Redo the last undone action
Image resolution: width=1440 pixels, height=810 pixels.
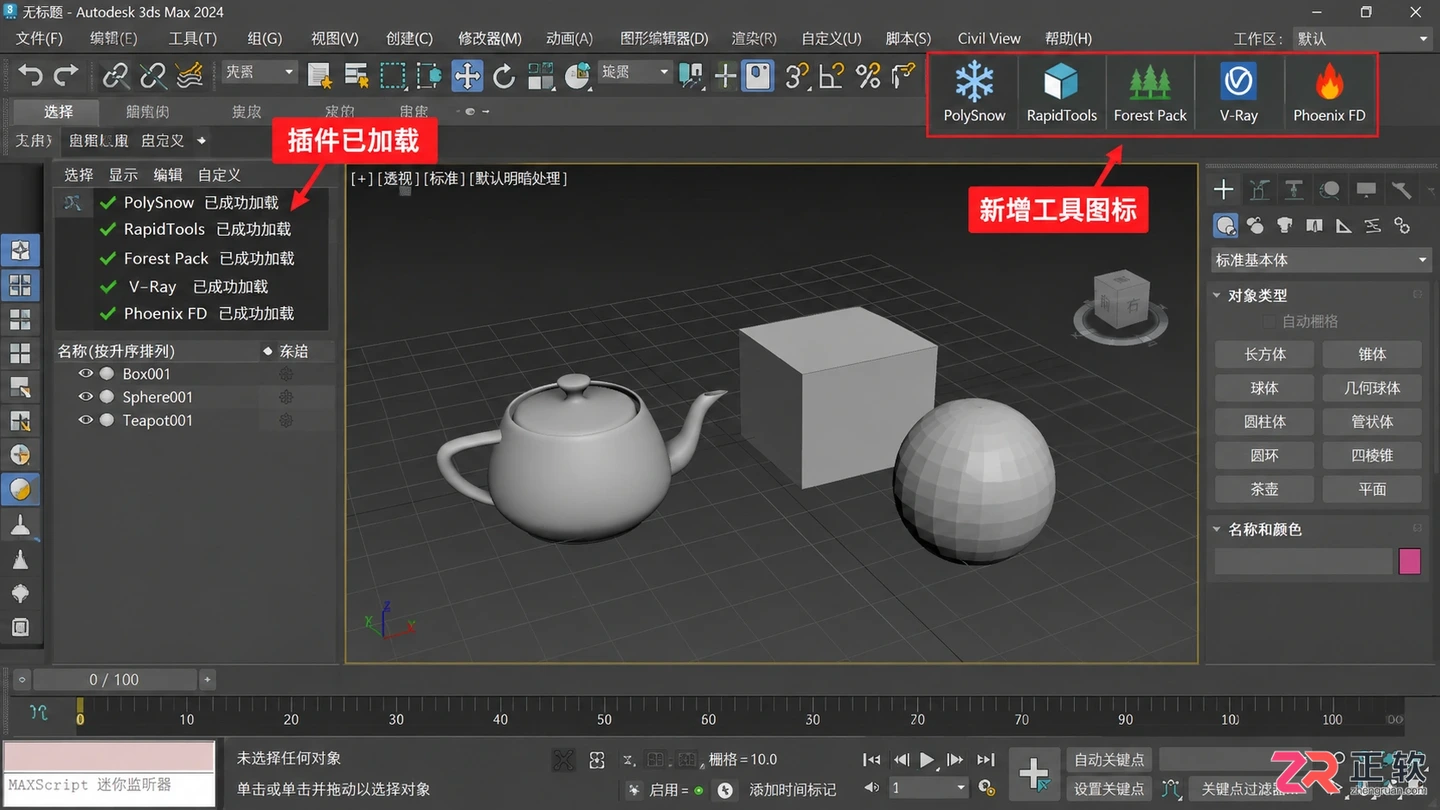[66, 75]
